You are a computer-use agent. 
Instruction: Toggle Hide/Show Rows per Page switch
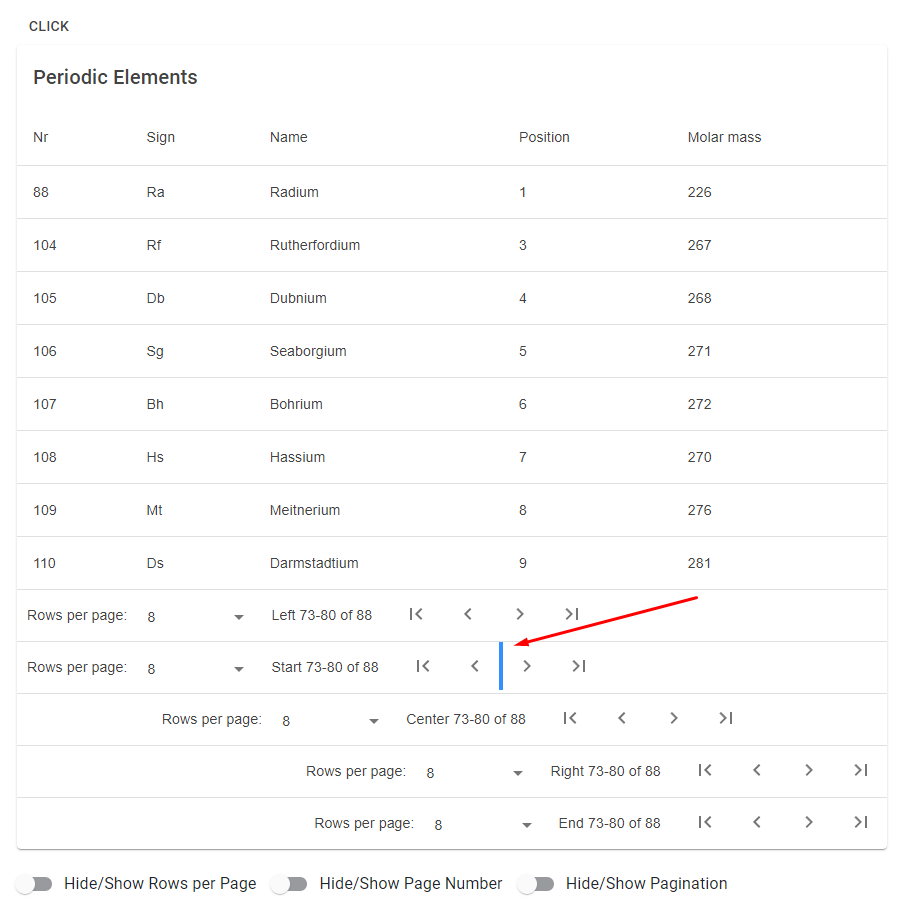tap(35, 884)
